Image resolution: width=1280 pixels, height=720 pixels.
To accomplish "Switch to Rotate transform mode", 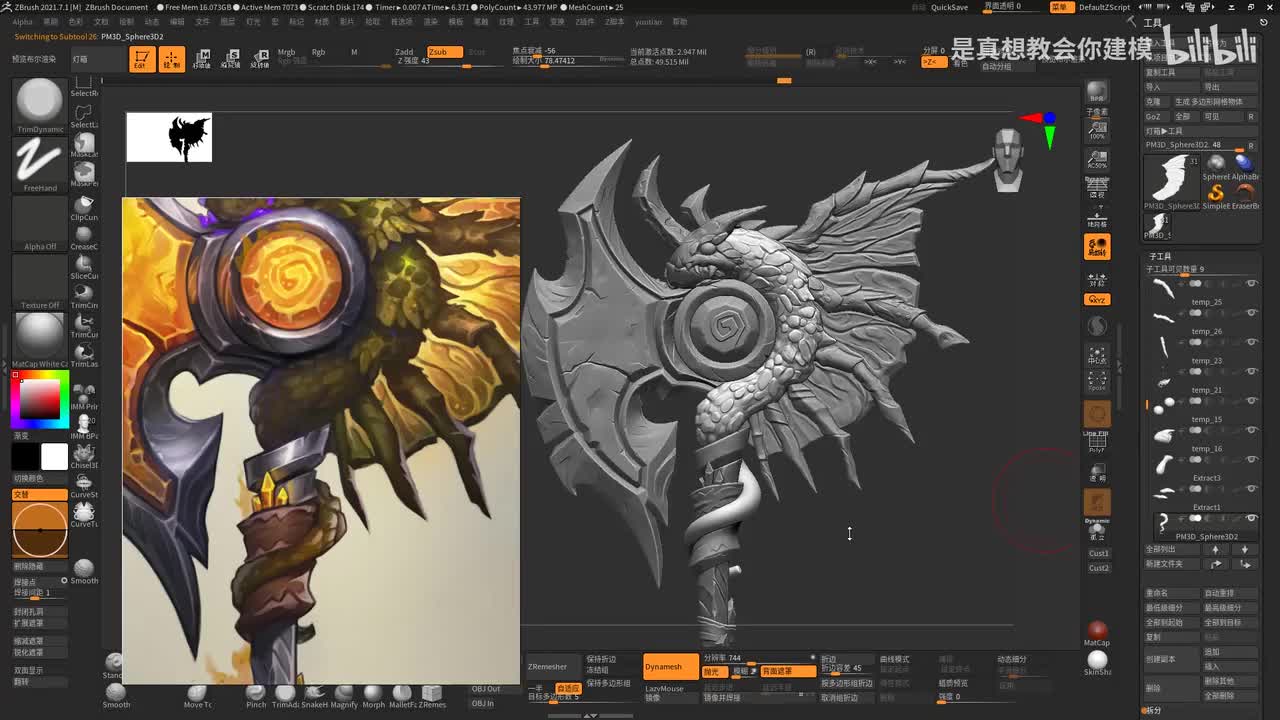I will 259,59.
